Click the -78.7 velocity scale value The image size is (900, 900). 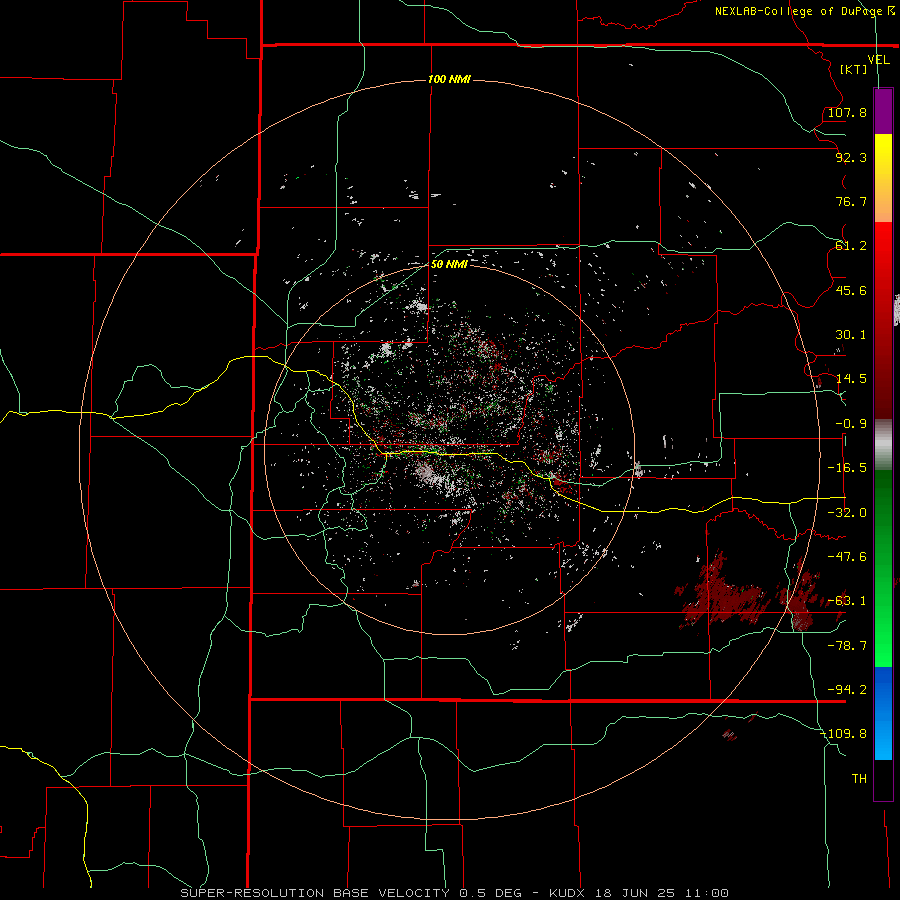(847, 646)
